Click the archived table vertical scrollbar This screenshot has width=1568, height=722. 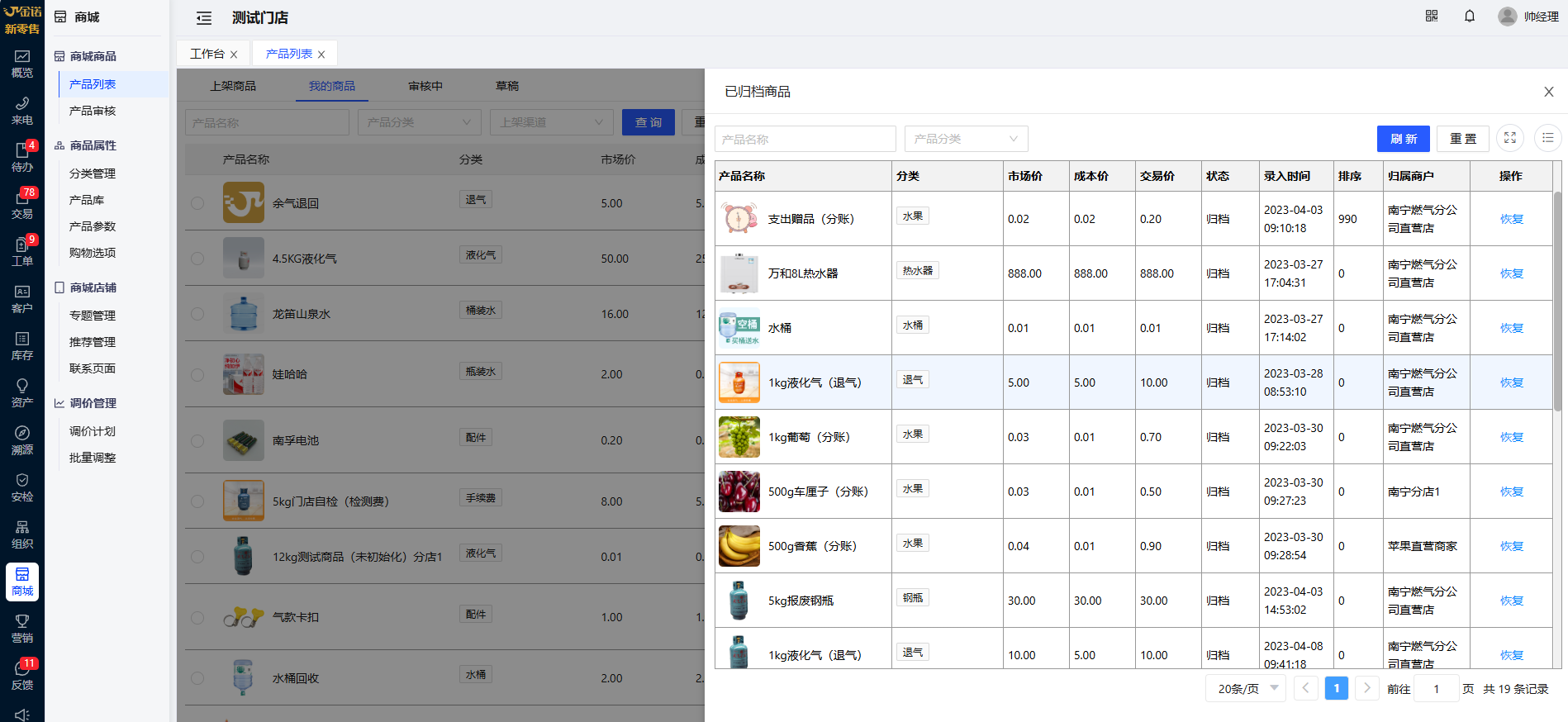click(1557, 302)
